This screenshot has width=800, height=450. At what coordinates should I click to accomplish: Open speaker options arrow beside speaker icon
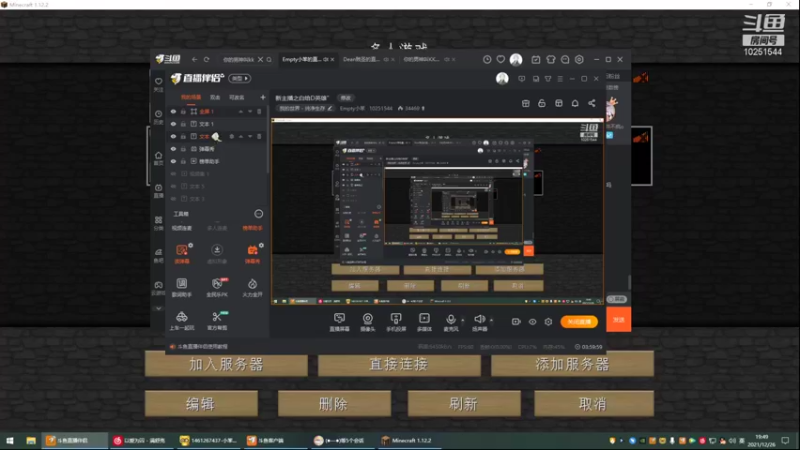point(491,320)
